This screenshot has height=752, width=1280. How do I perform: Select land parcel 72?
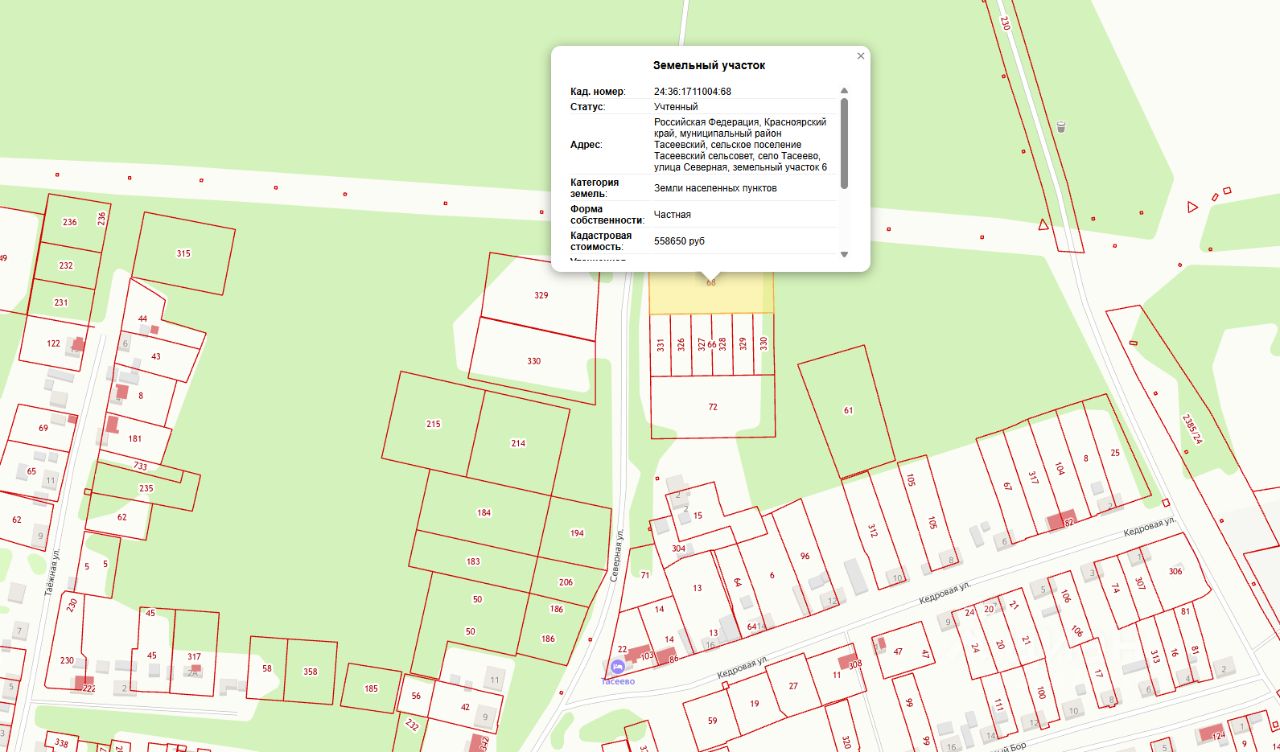click(712, 407)
